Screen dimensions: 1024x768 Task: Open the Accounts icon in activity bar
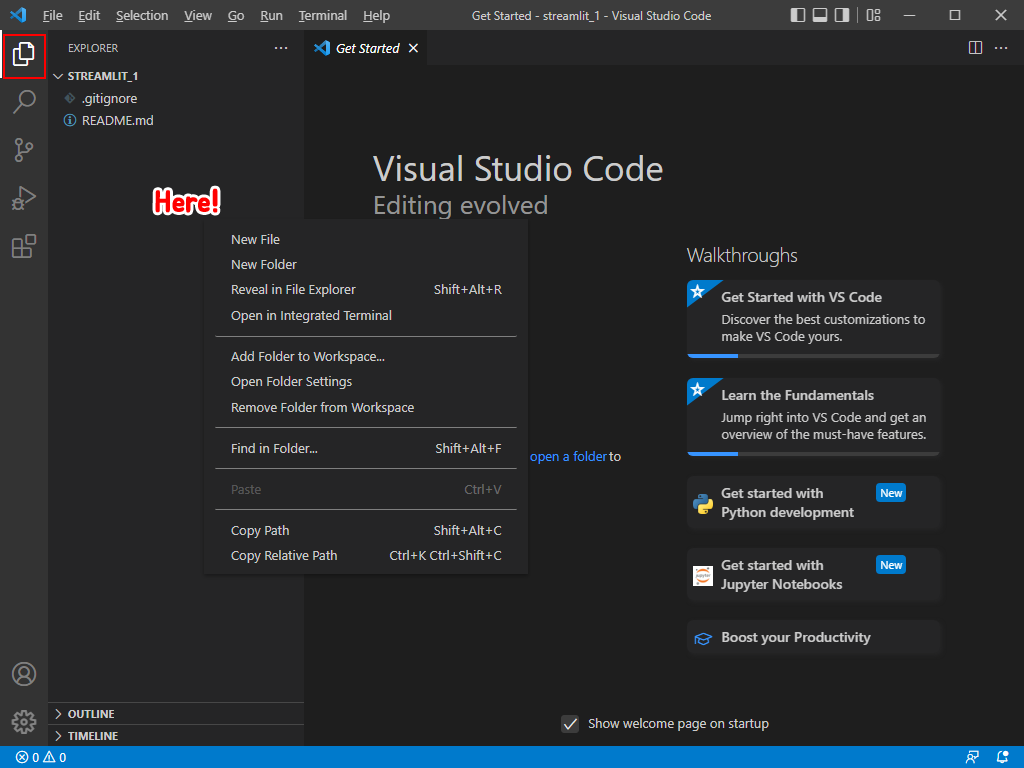coord(24,674)
